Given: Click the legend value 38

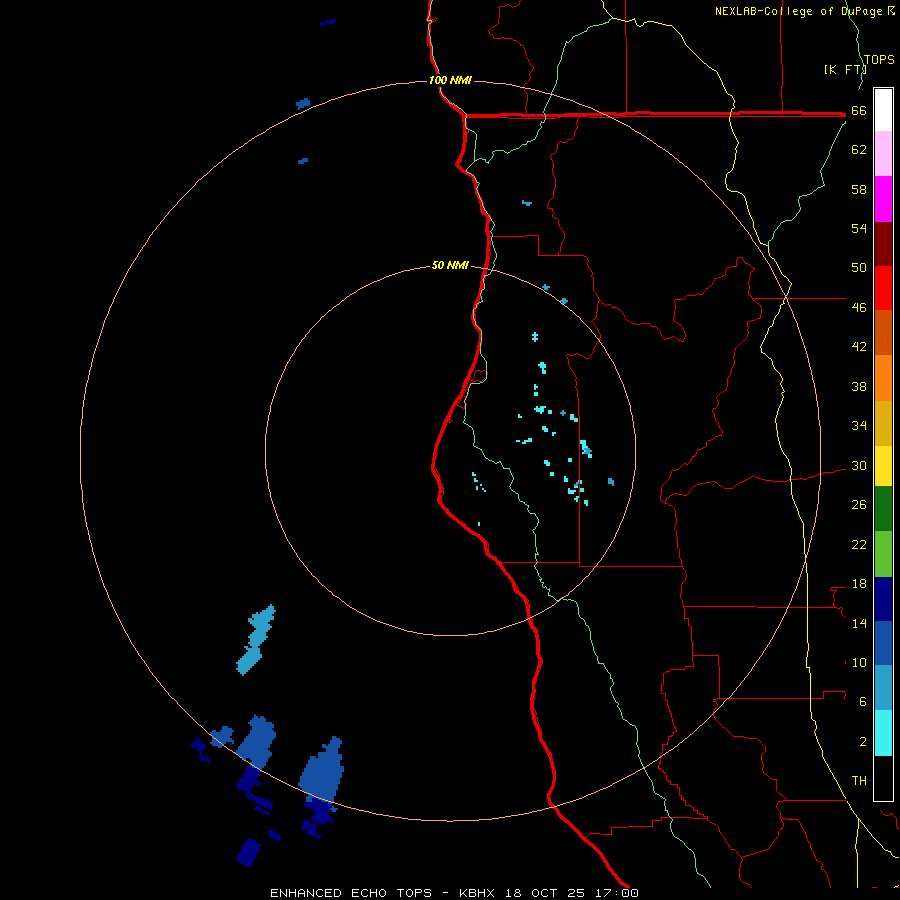Looking at the screenshot, I should click(859, 386).
